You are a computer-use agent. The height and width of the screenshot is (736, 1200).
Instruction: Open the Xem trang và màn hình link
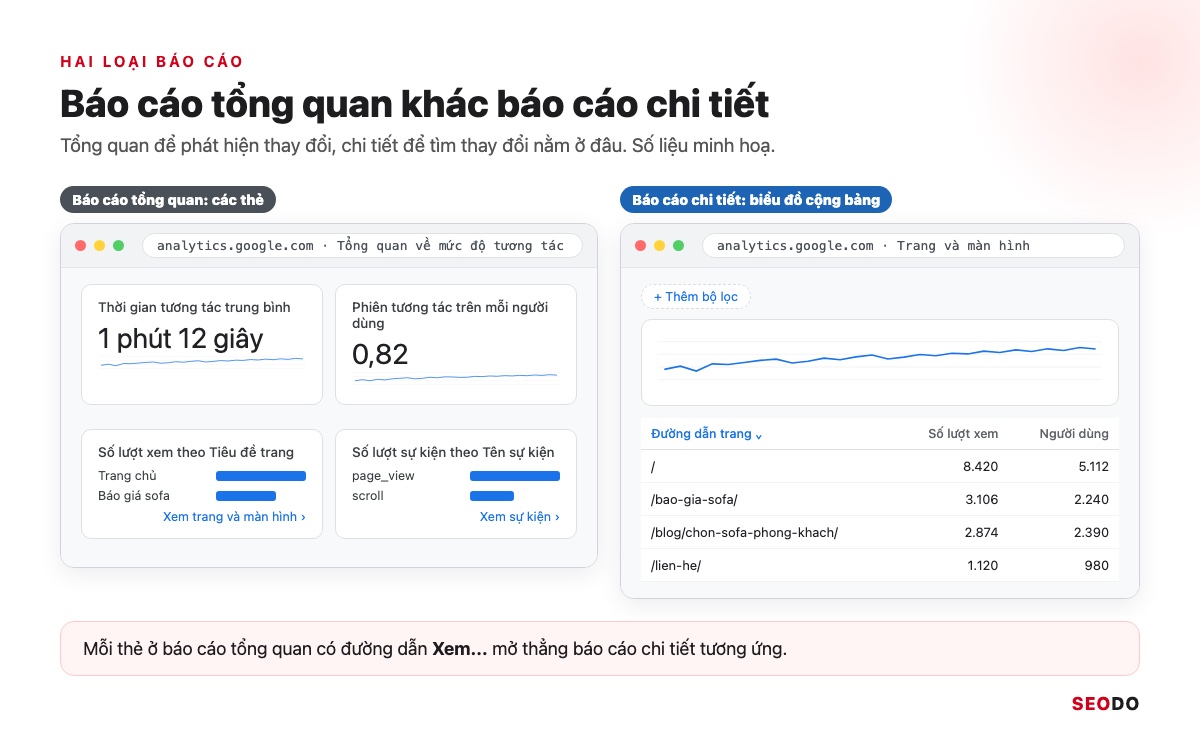[x=234, y=517]
